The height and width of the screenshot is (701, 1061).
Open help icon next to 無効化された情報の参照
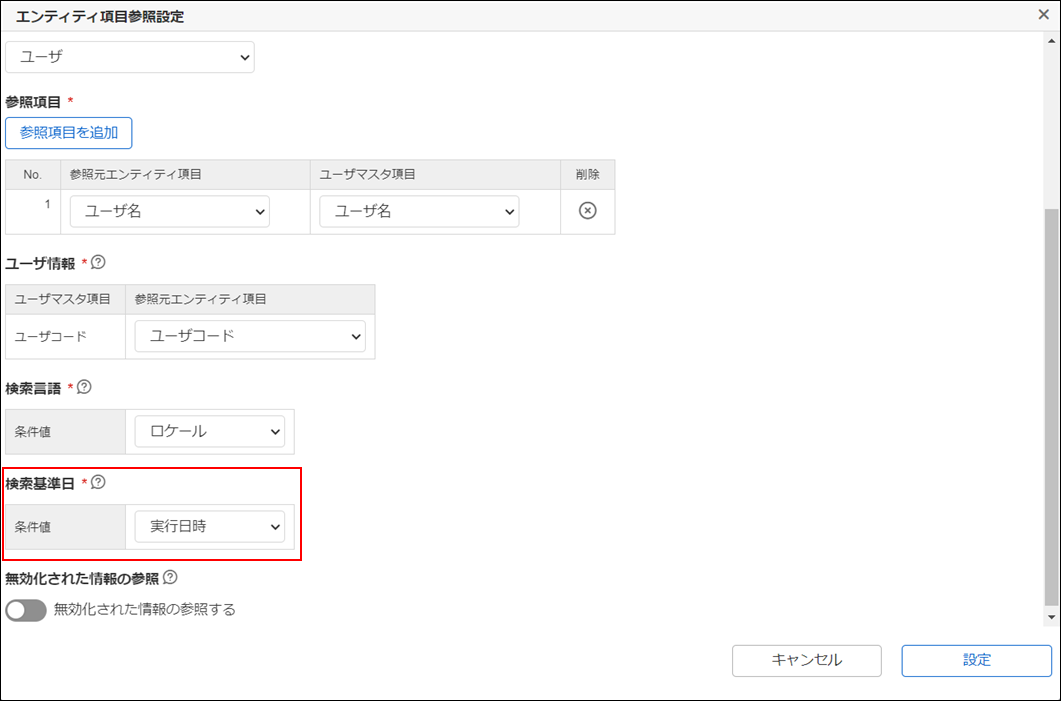170,578
